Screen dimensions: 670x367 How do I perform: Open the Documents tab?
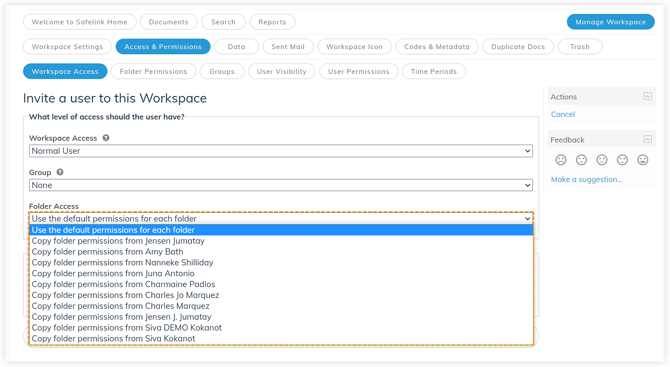pos(168,22)
